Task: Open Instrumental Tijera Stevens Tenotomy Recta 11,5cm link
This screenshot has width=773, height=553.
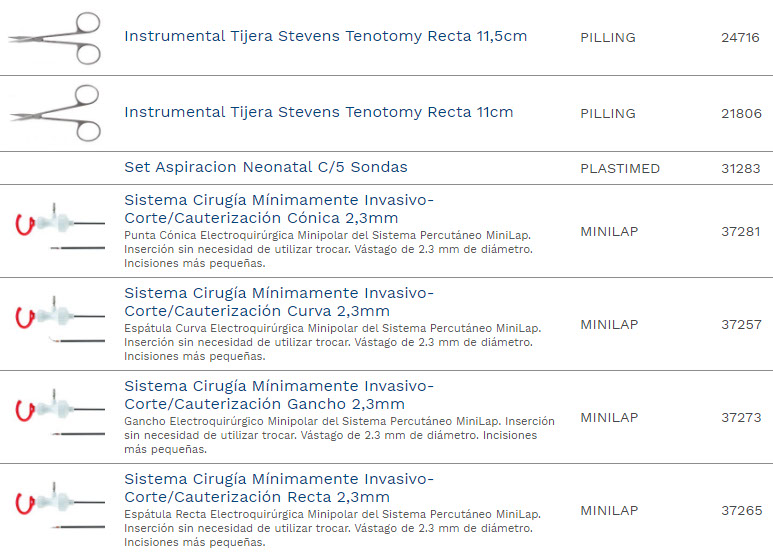Action: pos(325,37)
